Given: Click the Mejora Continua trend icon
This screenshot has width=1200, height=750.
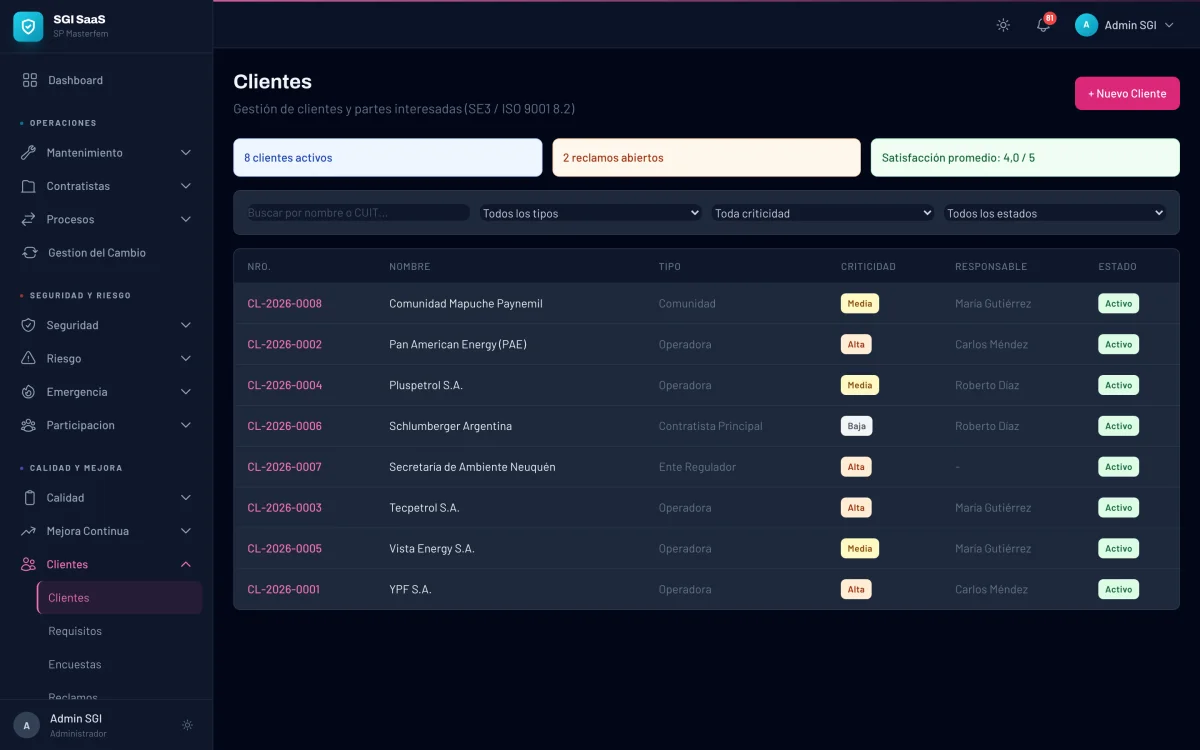Looking at the screenshot, I should click(29, 531).
